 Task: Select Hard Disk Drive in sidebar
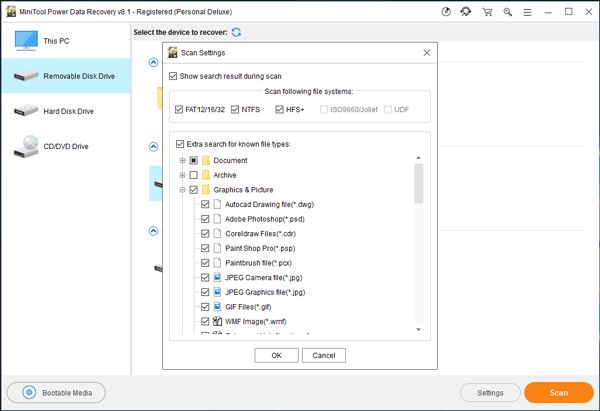pos(66,111)
